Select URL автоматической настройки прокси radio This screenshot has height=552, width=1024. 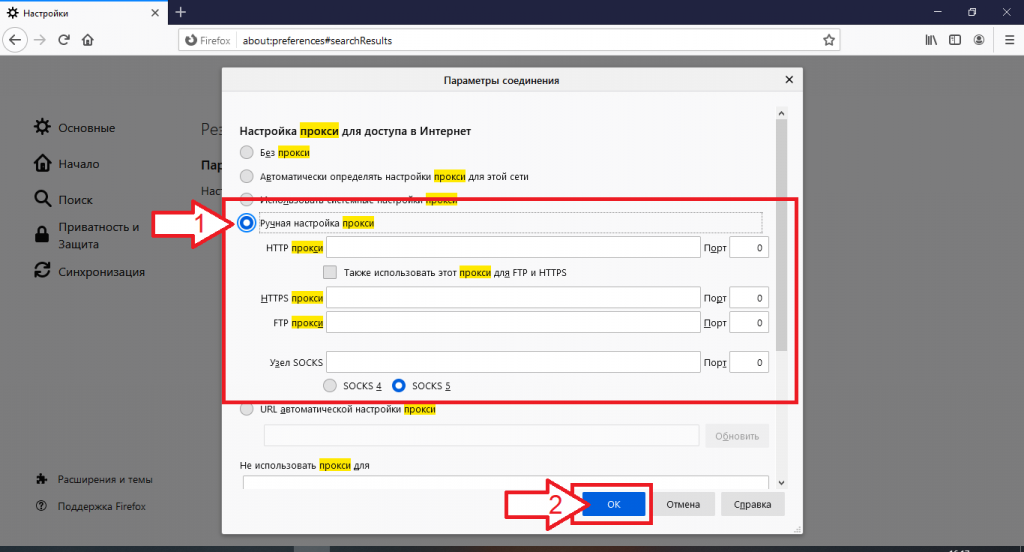(247, 409)
